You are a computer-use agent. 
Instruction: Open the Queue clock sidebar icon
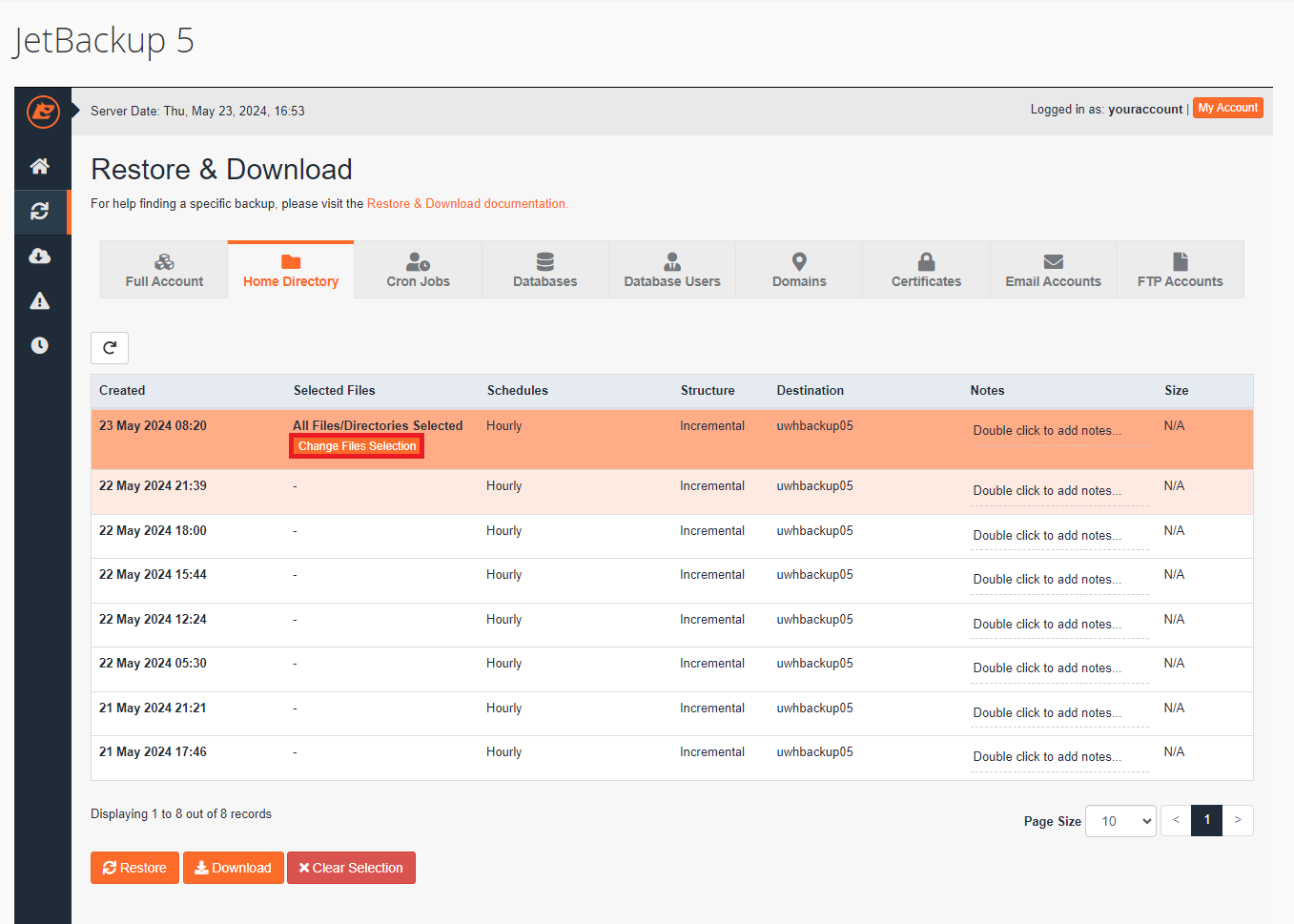[40, 345]
